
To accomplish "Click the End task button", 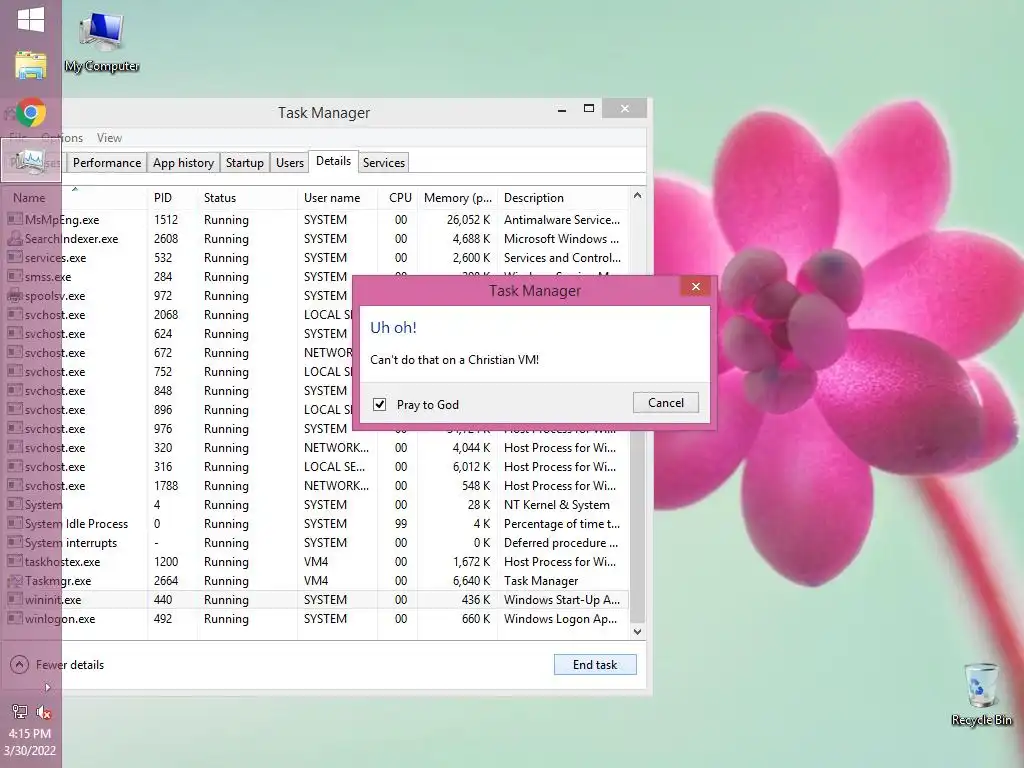I will [595, 665].
